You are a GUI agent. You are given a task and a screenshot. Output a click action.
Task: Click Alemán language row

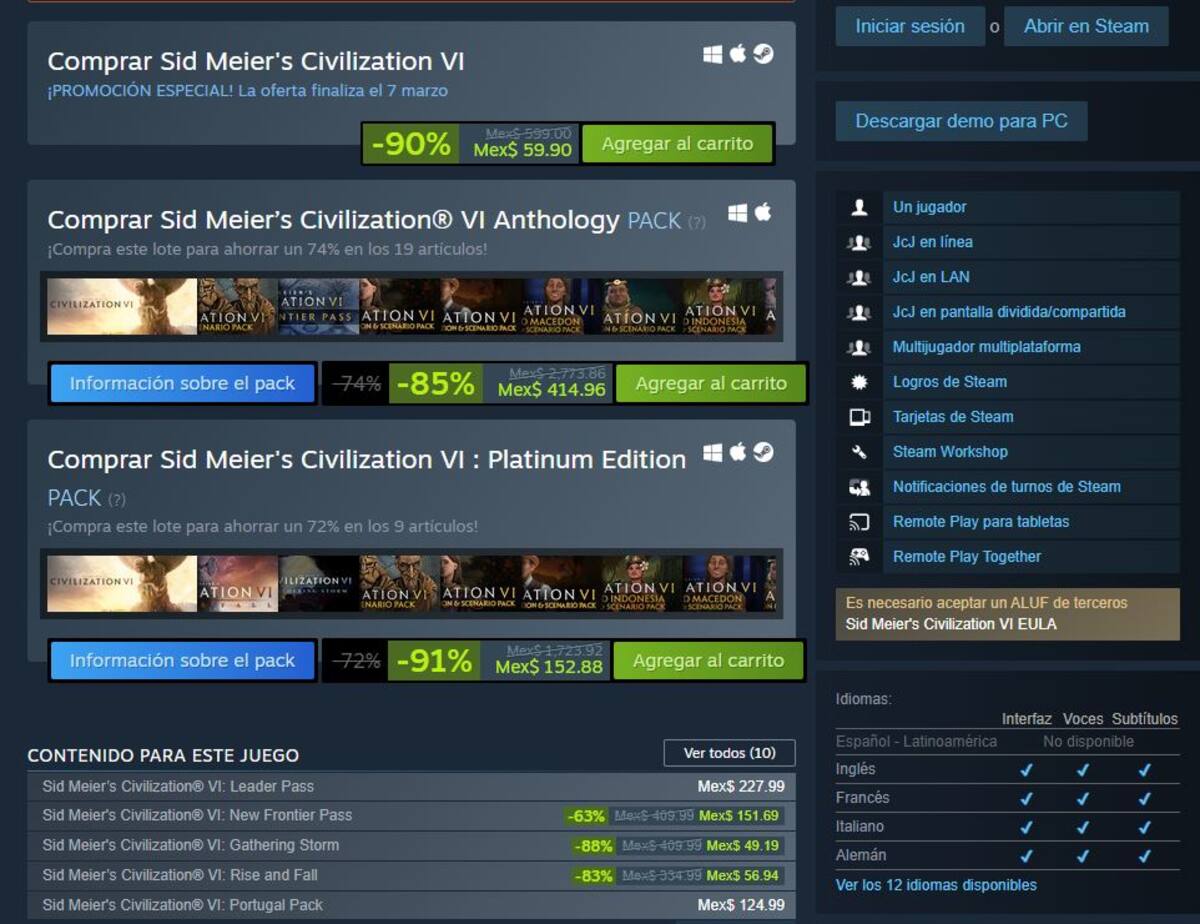[x=1007, y=856]
